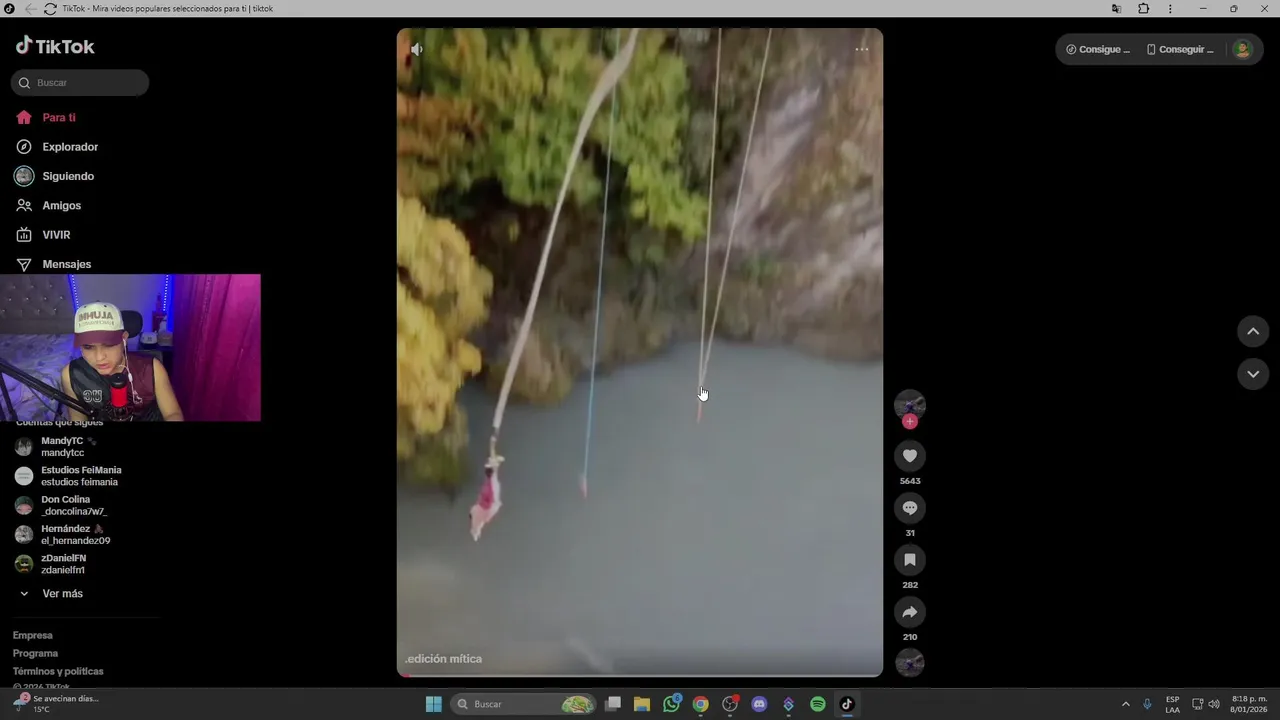Click the people icon beside Amigos
Screen dimensions: 1280x720
[x=24, y=205]
